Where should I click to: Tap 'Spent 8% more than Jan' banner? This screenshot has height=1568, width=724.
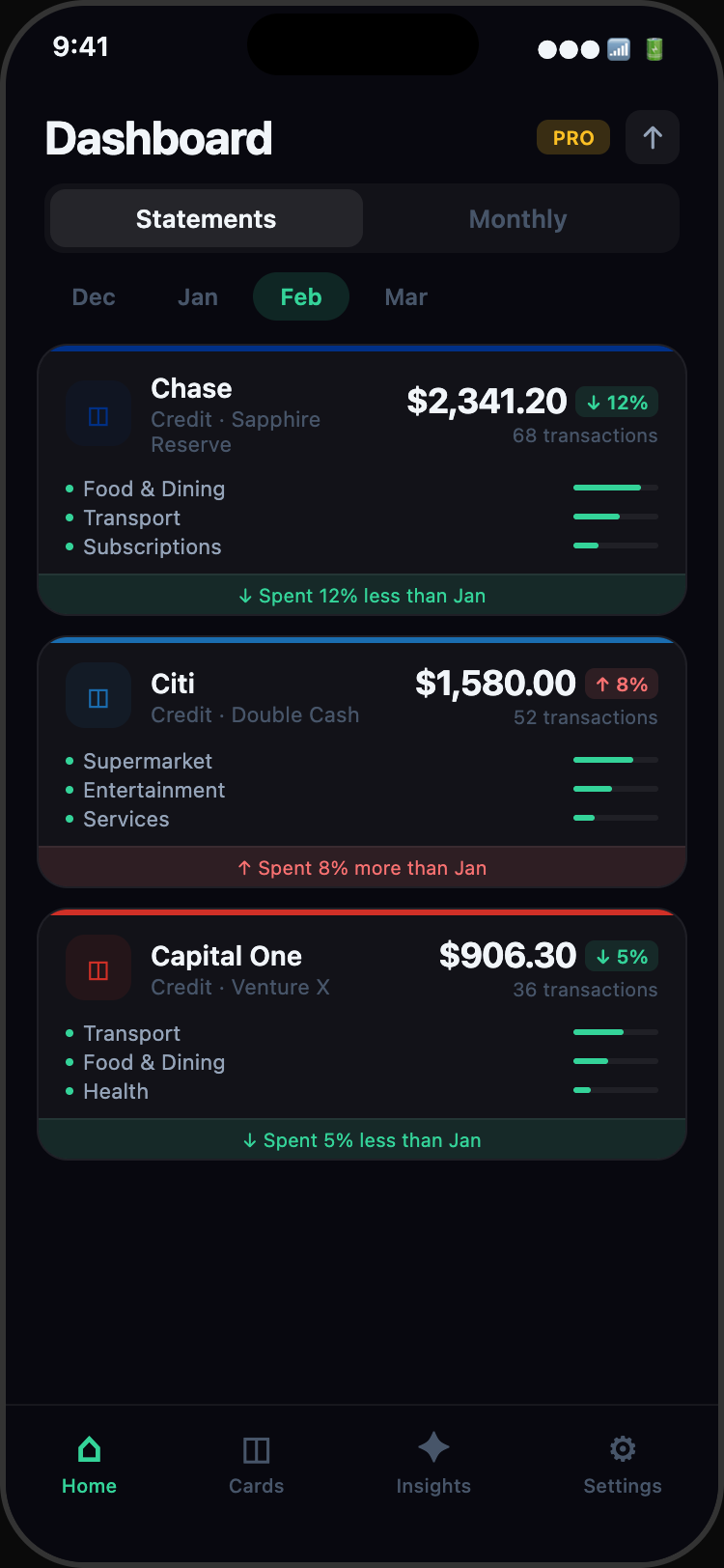coord(362,868)
